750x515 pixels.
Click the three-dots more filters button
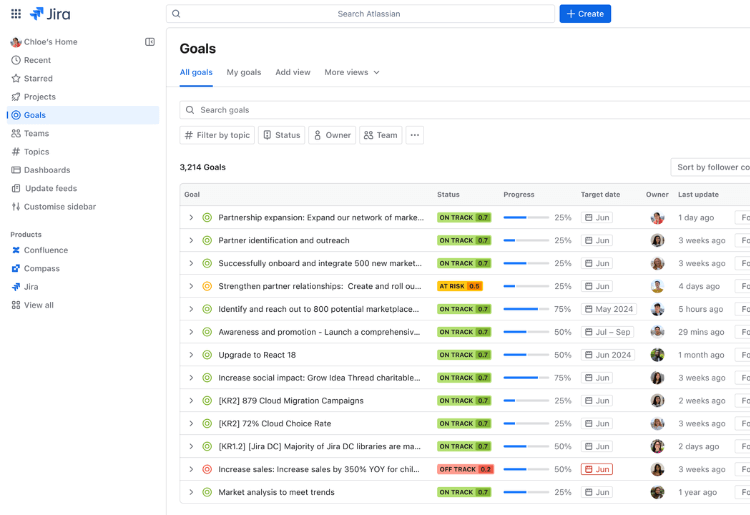point(414,135)
